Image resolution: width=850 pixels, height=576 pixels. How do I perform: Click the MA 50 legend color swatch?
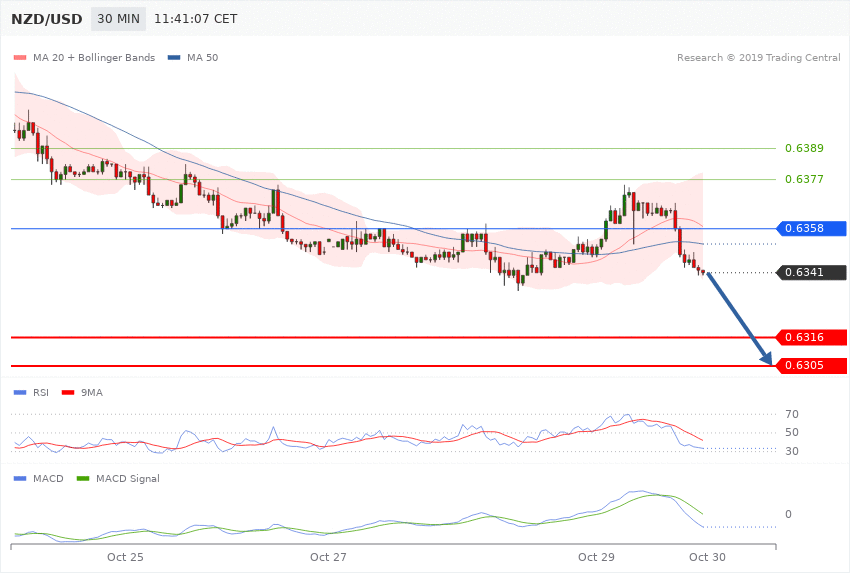point(174,57)
